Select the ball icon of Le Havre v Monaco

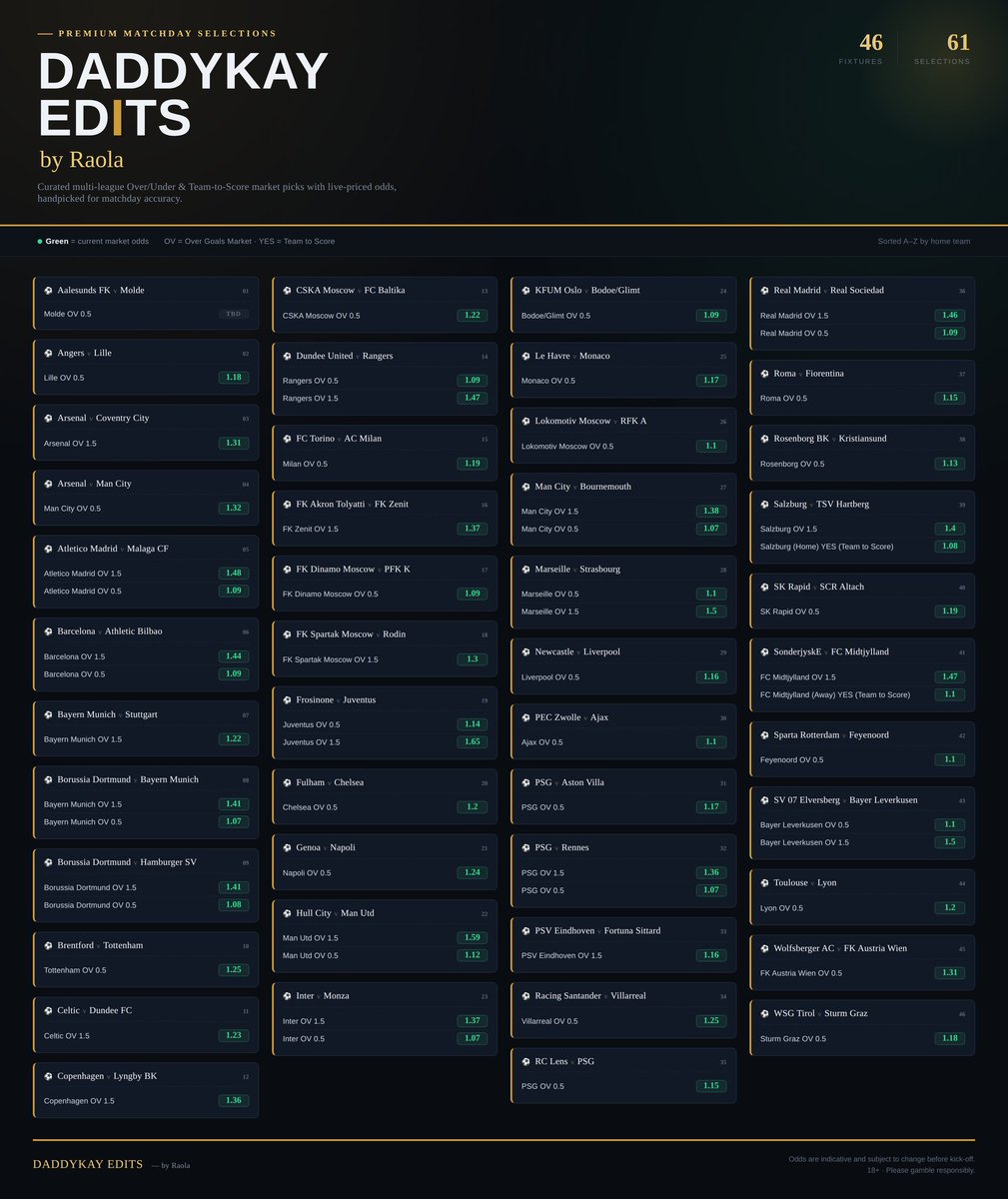(525, 356)
